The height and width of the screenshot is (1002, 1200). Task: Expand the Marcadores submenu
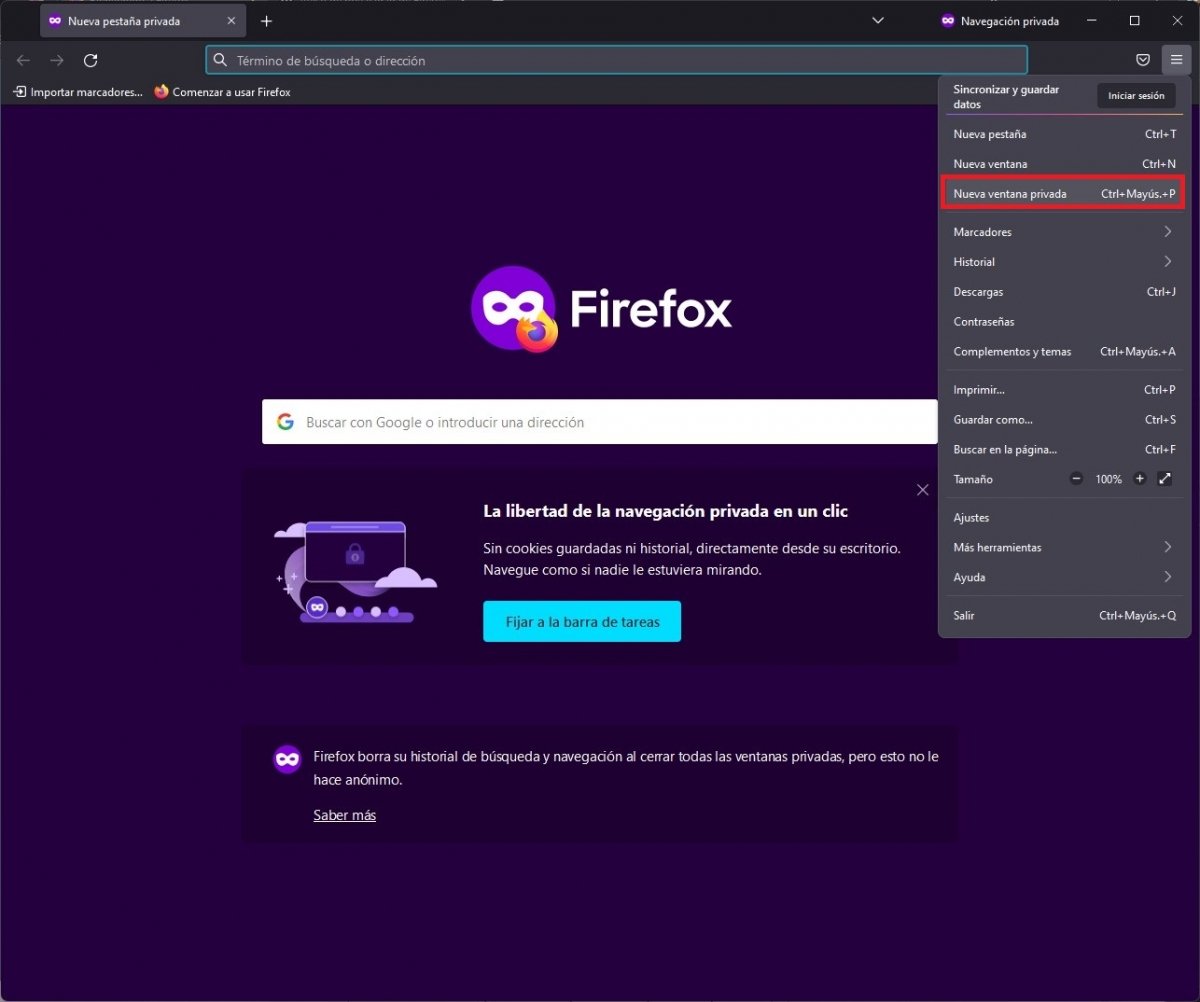[1064, 232]
